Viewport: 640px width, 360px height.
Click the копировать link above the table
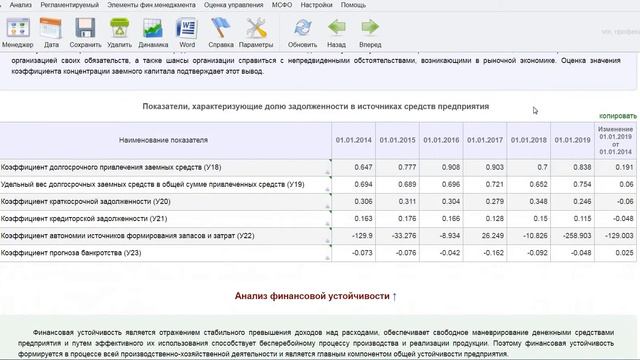[x=618, y=116]
